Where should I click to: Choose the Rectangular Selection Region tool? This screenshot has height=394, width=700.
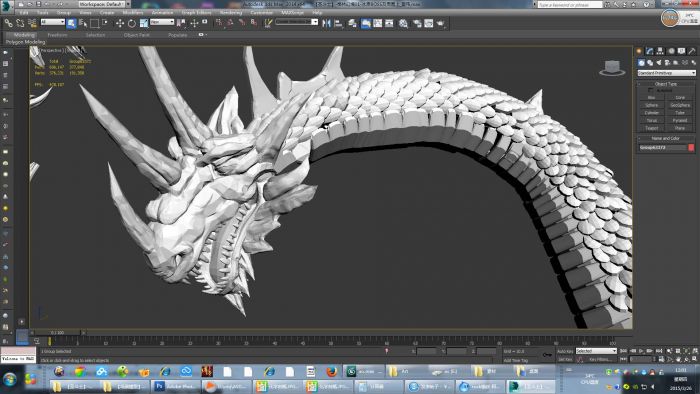[x=94, y=23]
